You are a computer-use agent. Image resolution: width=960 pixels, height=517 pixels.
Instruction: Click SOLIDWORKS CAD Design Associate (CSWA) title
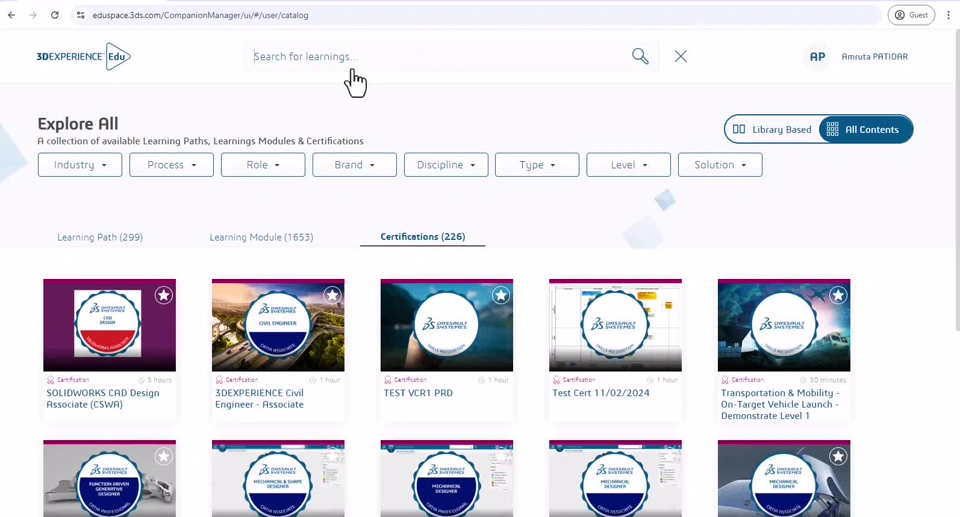103,399
